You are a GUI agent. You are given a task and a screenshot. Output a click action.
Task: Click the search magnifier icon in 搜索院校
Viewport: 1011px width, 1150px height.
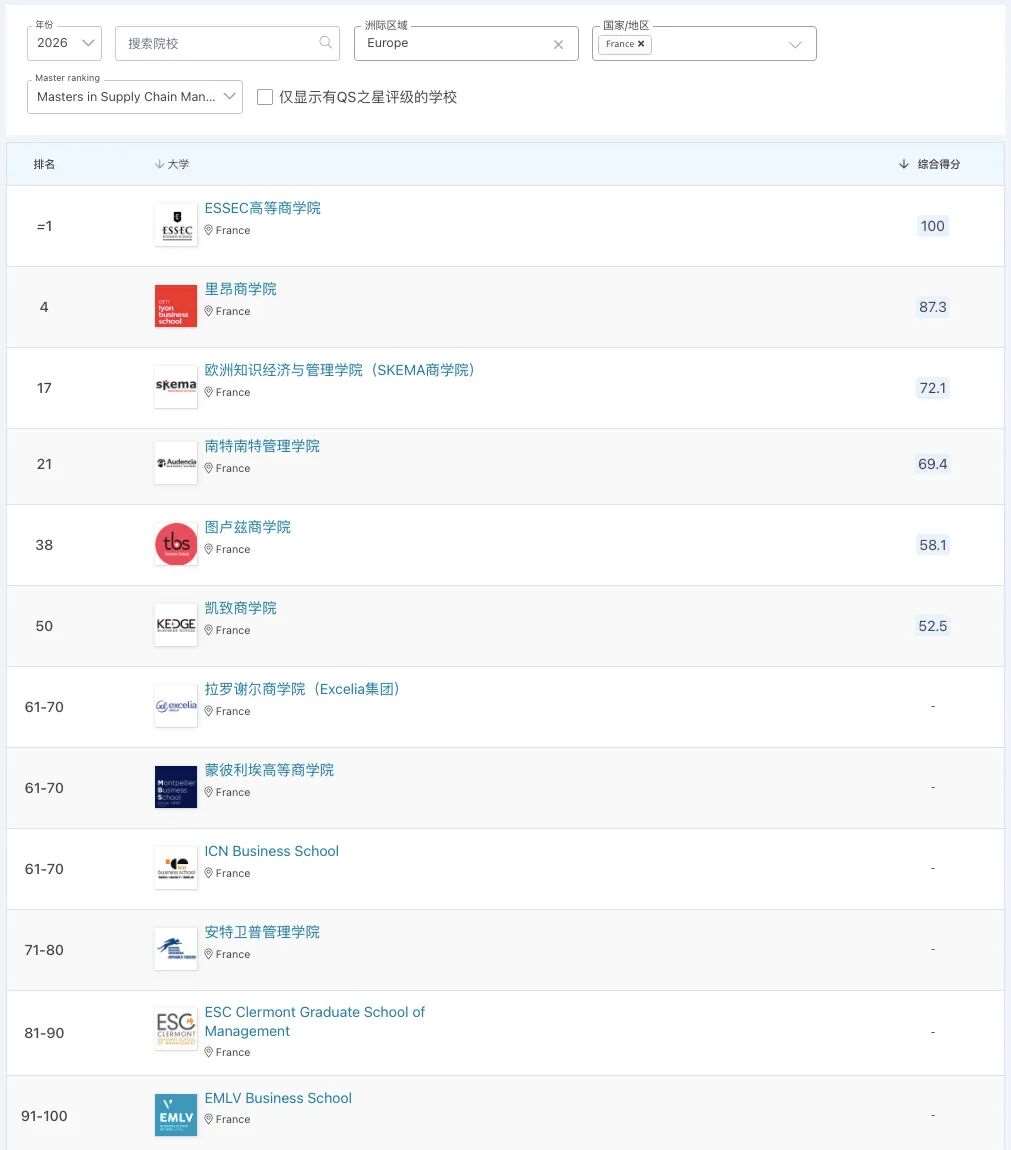pos(325,43)
